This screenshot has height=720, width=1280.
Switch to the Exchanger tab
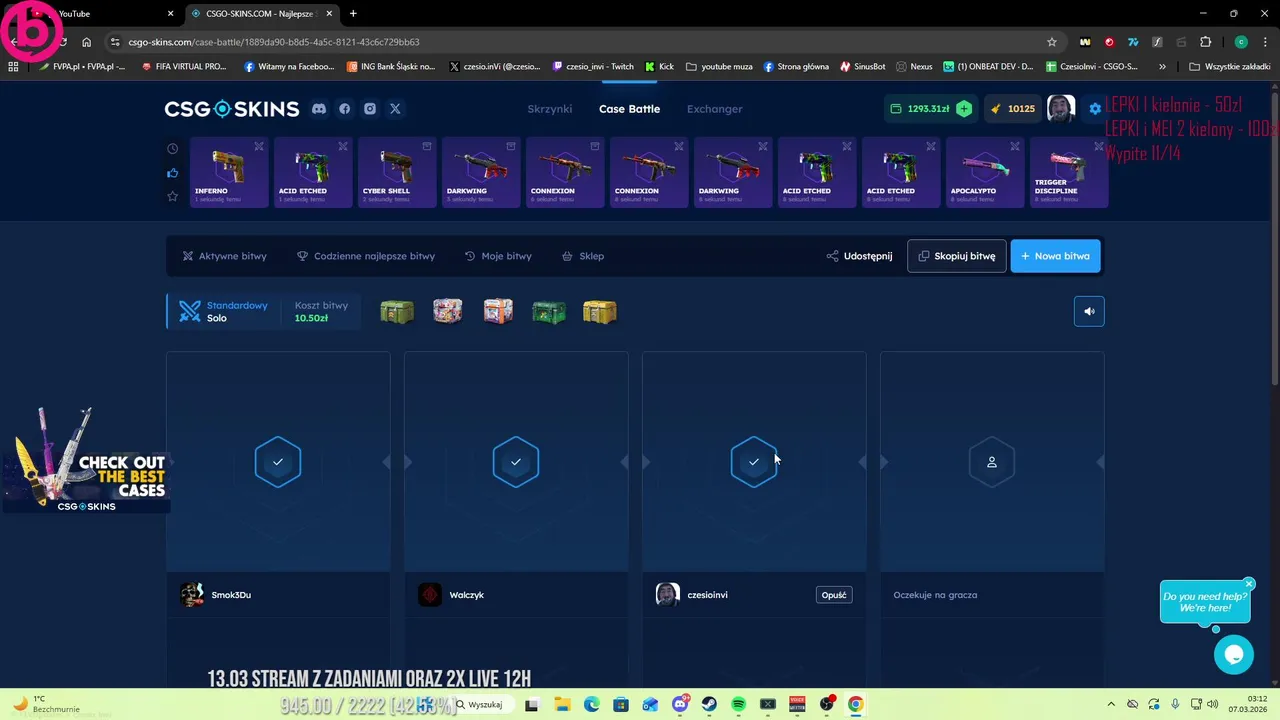click(x=715, y=109)
